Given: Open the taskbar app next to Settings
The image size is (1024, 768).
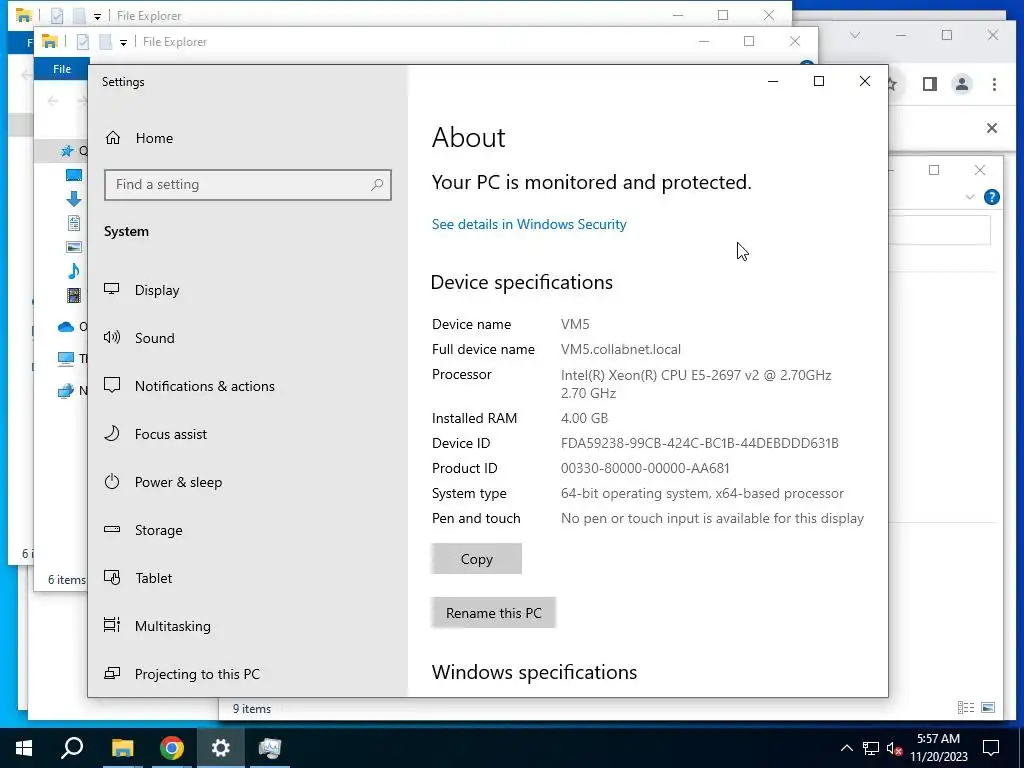Looking at the screenshot, I should pyautogui.click(x=270, y=748).
